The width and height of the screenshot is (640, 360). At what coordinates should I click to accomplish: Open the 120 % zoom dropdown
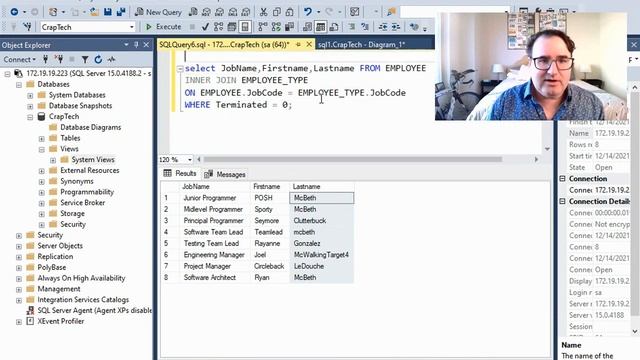pyautogui.click(x=190, y=160)
